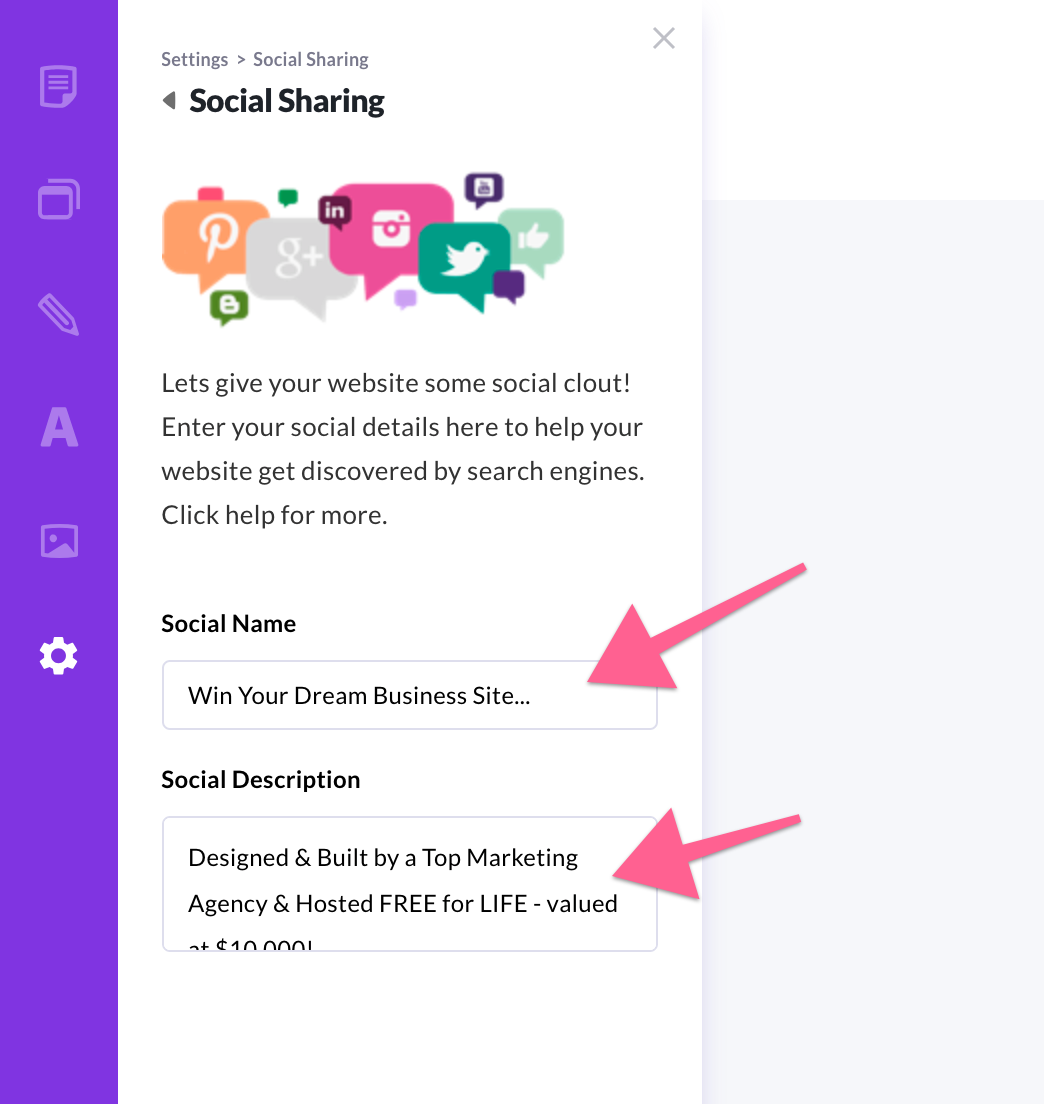1044x1104 pixels.
Task: Close the Social Sharing panel with X
Action: [x=663, y=38]
